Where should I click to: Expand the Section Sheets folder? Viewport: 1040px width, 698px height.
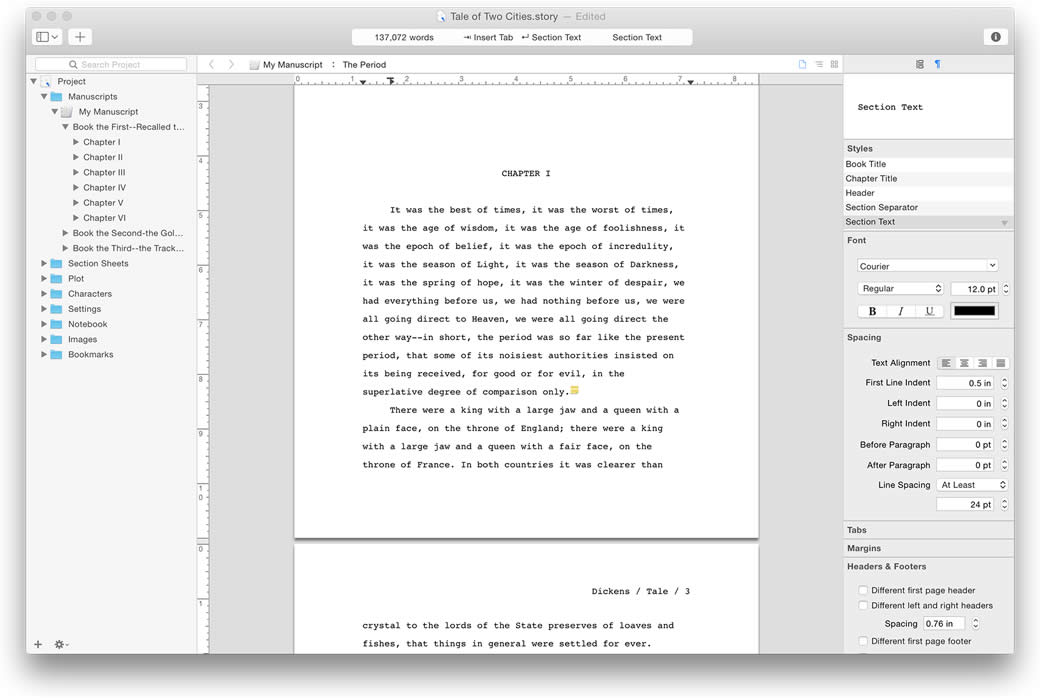pos(44,263)
